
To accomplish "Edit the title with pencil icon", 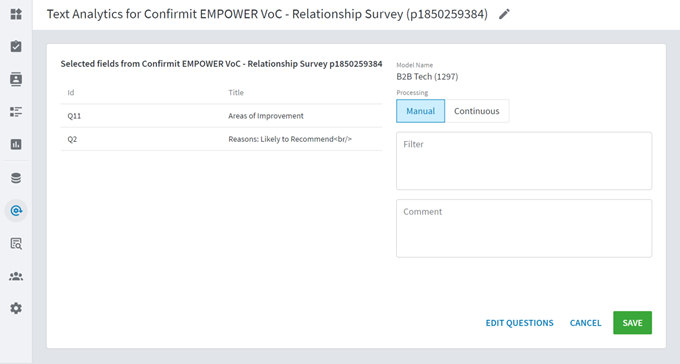I will point(504,14).
